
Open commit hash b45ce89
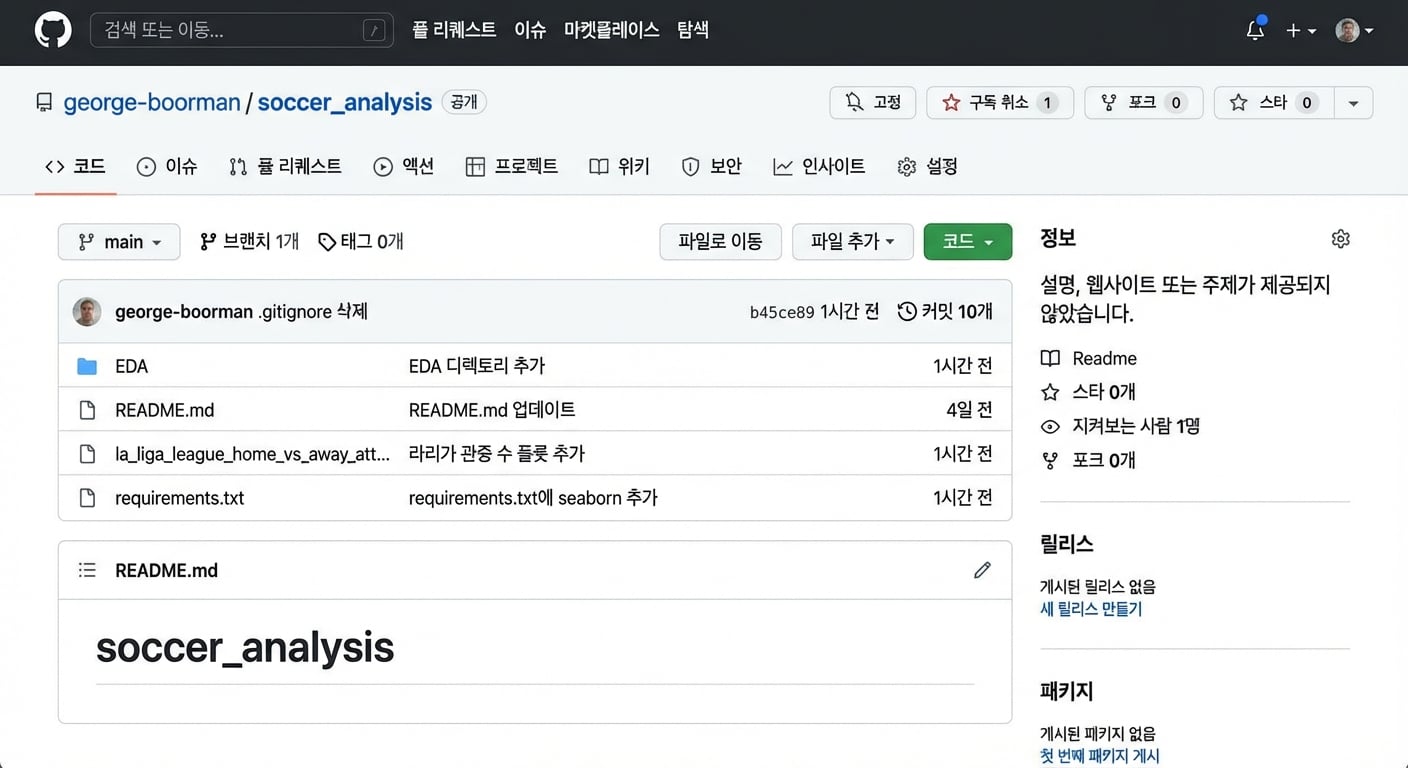782,312
